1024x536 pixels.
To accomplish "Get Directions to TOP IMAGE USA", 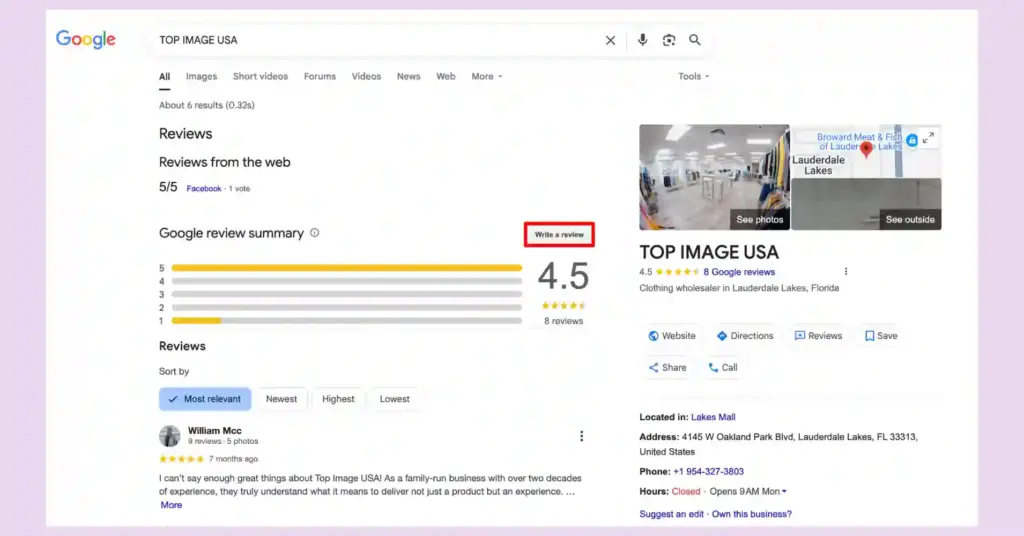I will coord(744,336).
